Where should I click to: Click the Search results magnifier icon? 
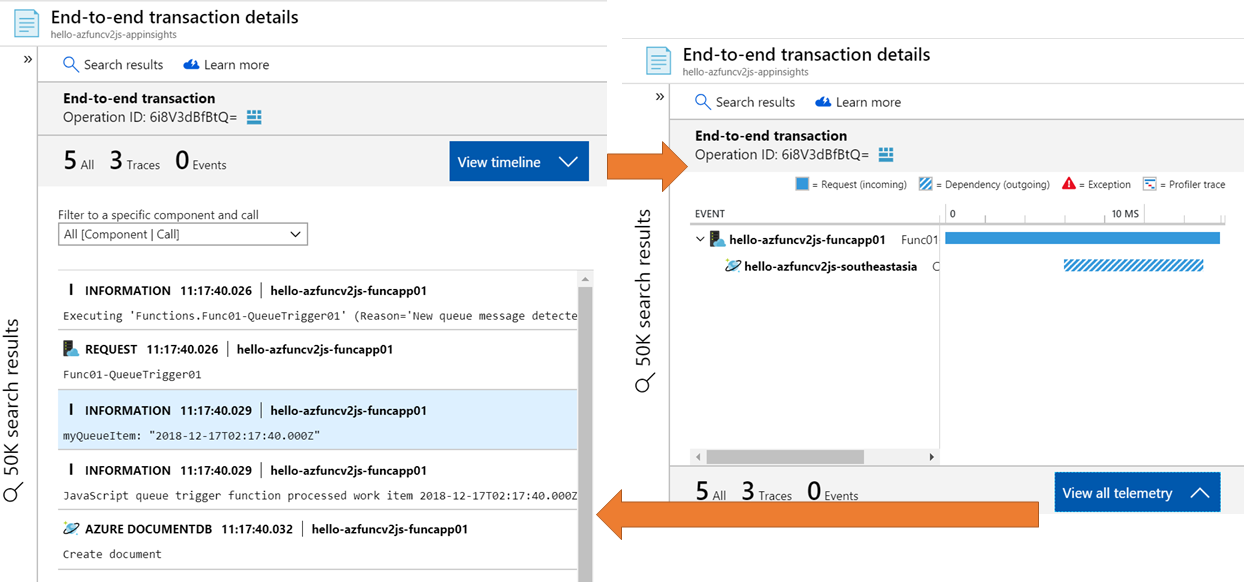[x=71, y=64]
